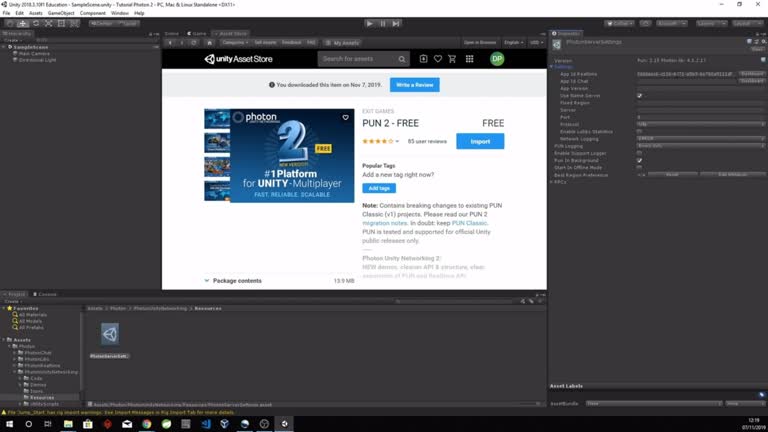Collapse the Settings foldout in Inspector

pyautogui.click(x=552, y=67)
